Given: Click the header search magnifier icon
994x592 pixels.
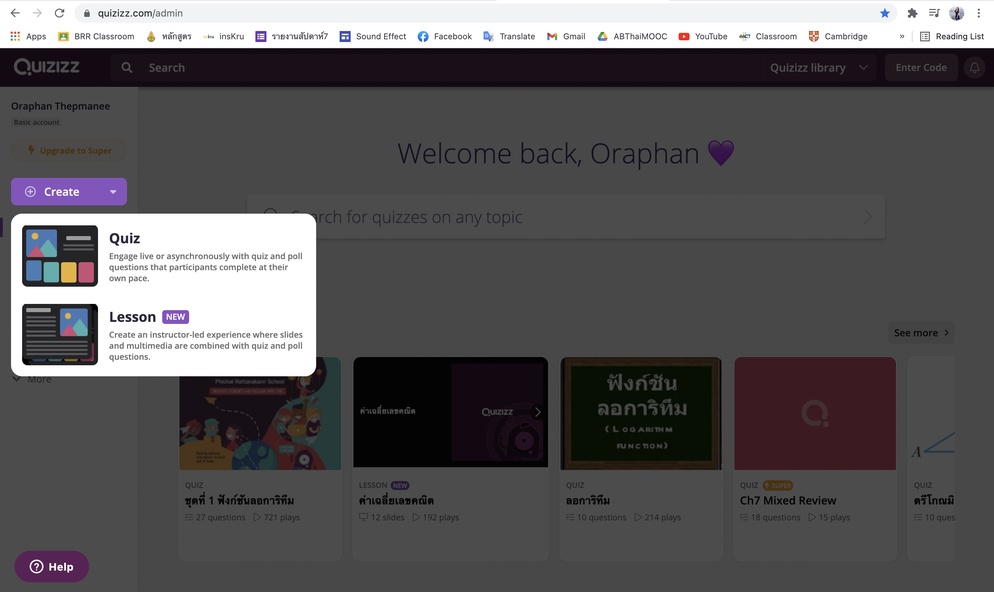Looking at the screenshot, I should 127,68.
